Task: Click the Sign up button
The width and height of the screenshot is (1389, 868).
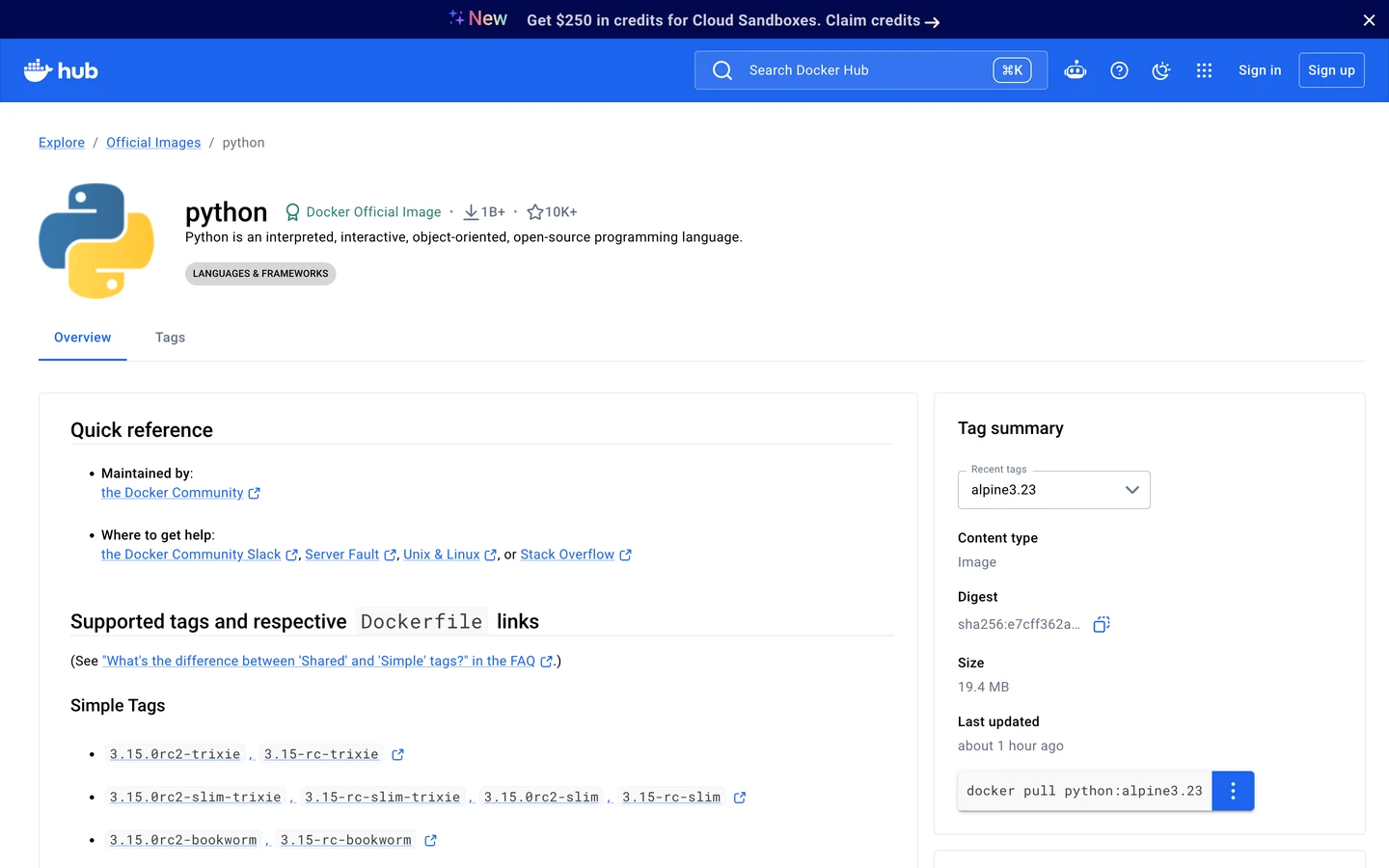Action: 1331,70
